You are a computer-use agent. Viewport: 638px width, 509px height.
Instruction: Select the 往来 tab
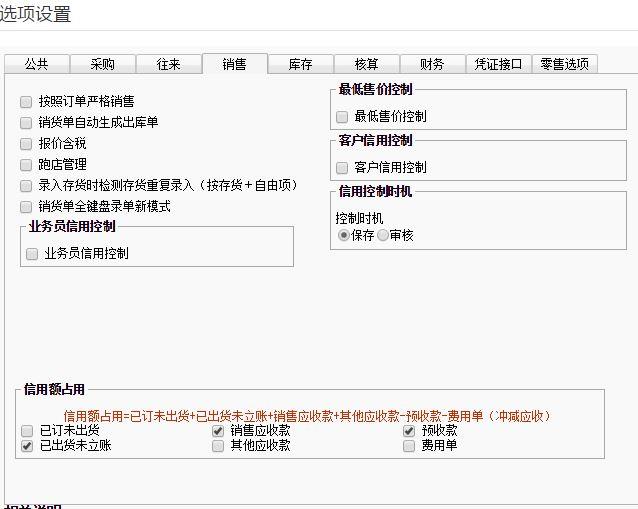coord(169,64)
